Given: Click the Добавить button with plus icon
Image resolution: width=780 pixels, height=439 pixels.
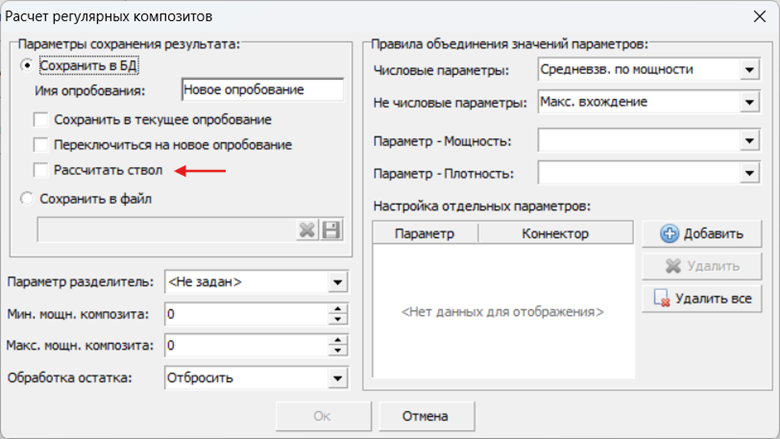Looking at the screenshot, I should pos(702,234).
